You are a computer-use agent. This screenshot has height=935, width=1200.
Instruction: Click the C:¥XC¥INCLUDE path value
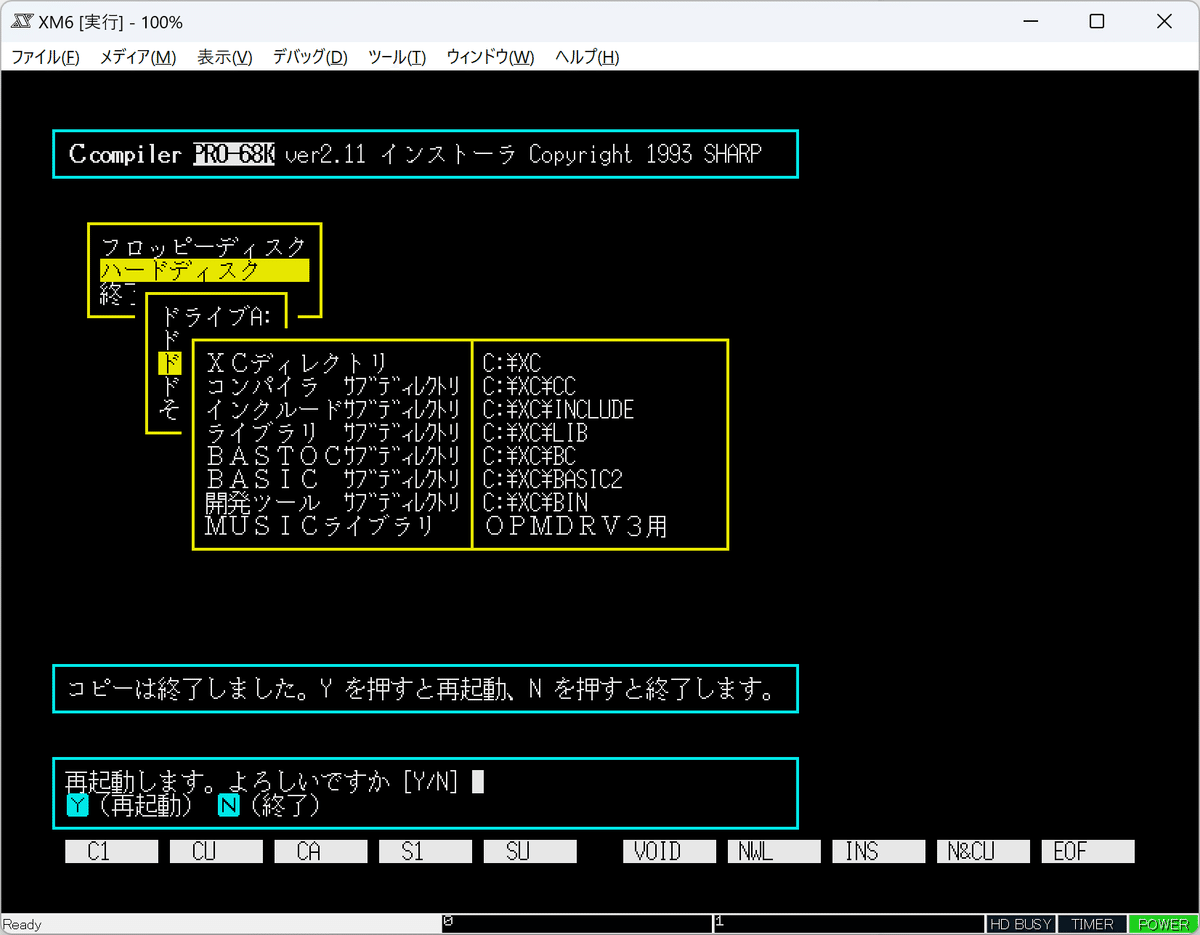click(x=558, y=409)
